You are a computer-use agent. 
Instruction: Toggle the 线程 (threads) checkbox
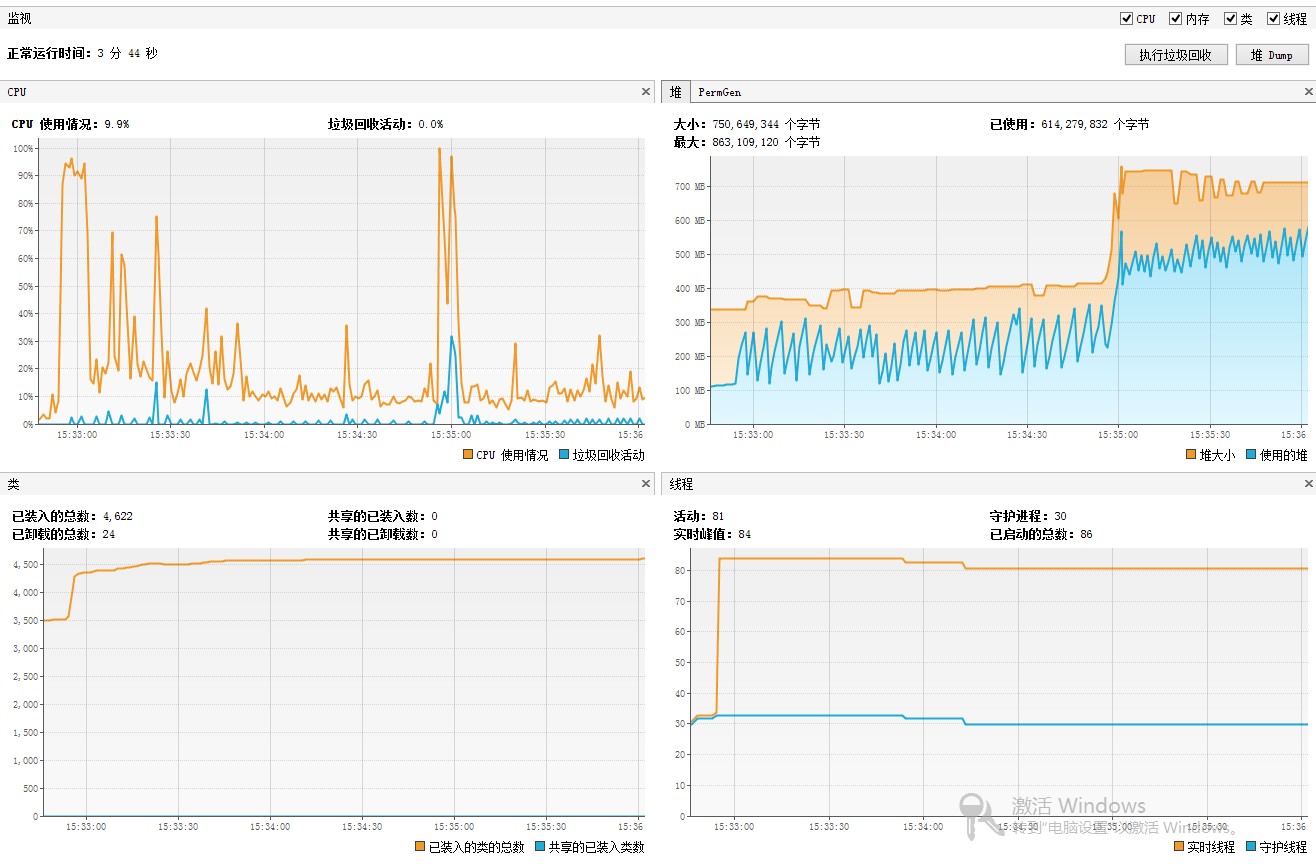(1273, 18)
